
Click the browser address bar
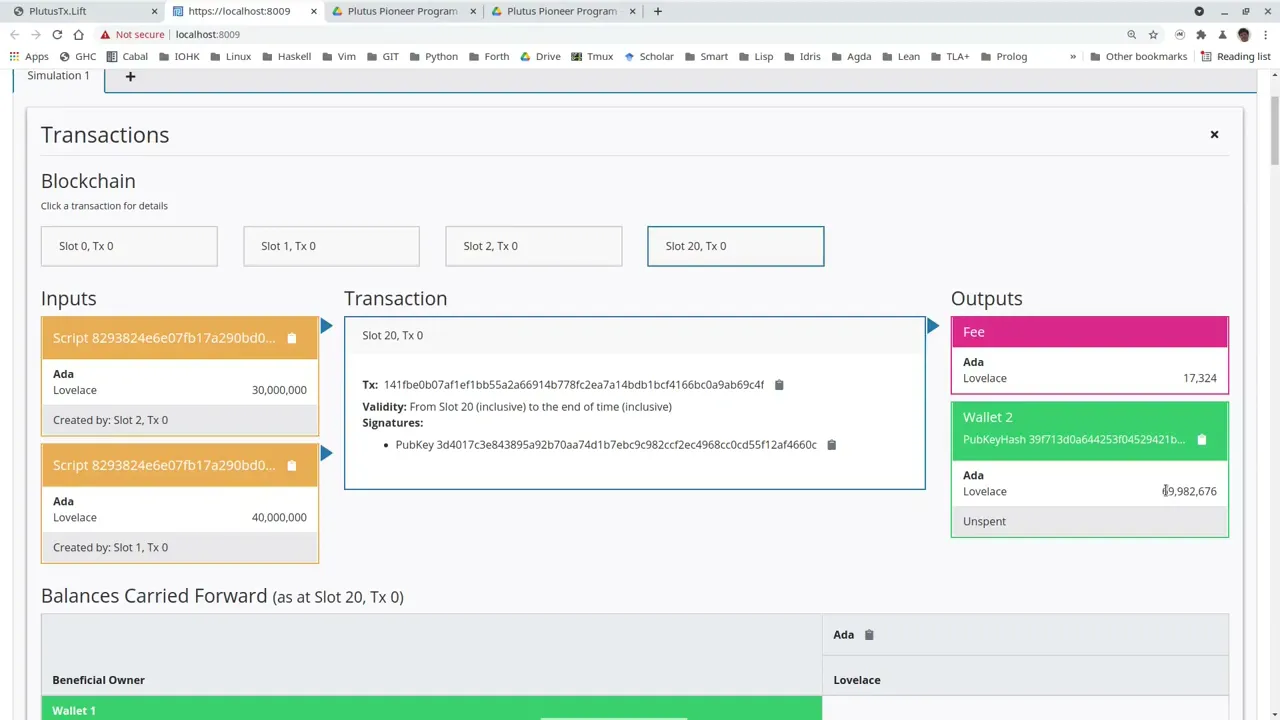coord(640,34)
